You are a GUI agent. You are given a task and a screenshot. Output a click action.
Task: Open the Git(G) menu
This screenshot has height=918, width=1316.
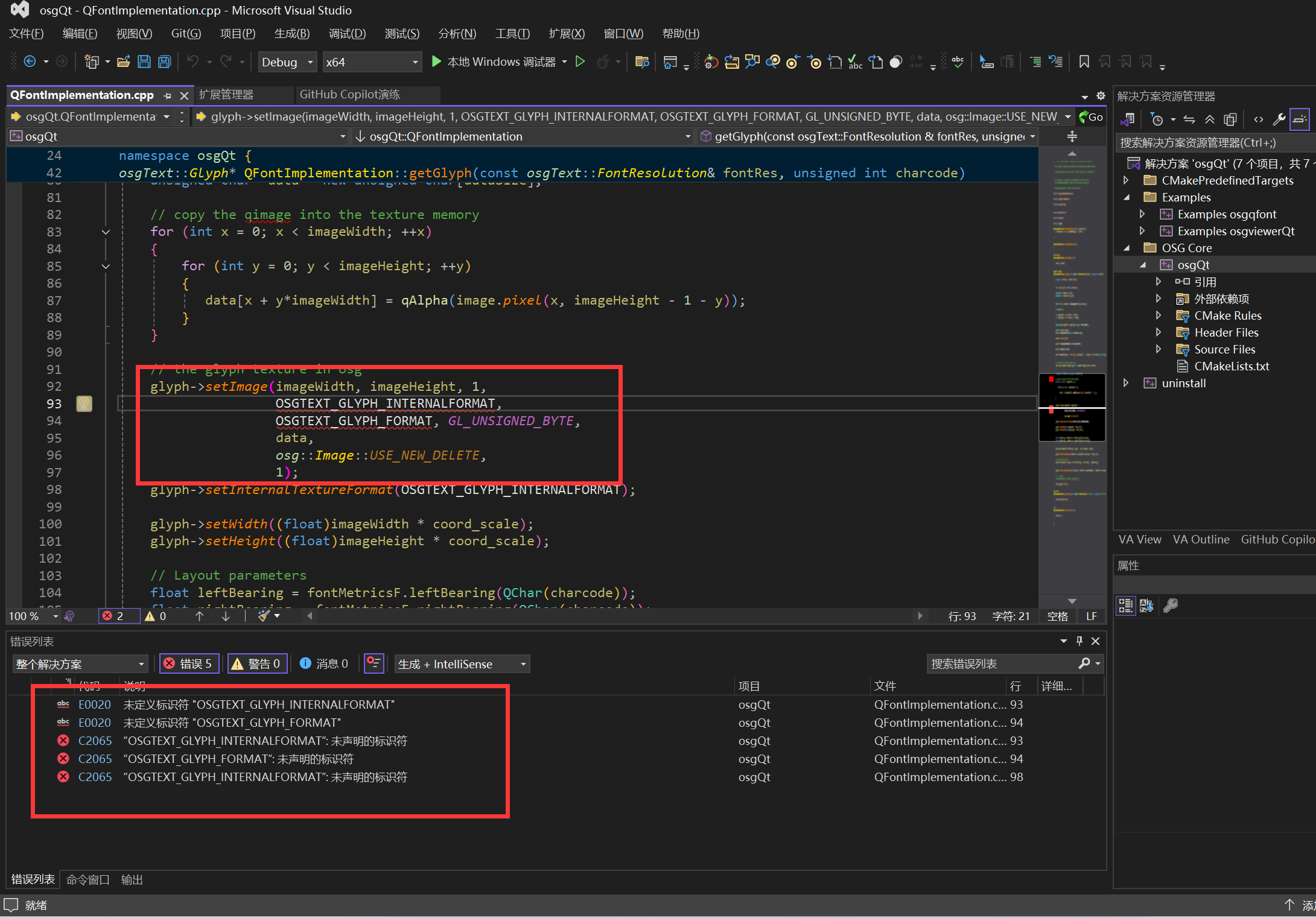[x=186, y=34]
